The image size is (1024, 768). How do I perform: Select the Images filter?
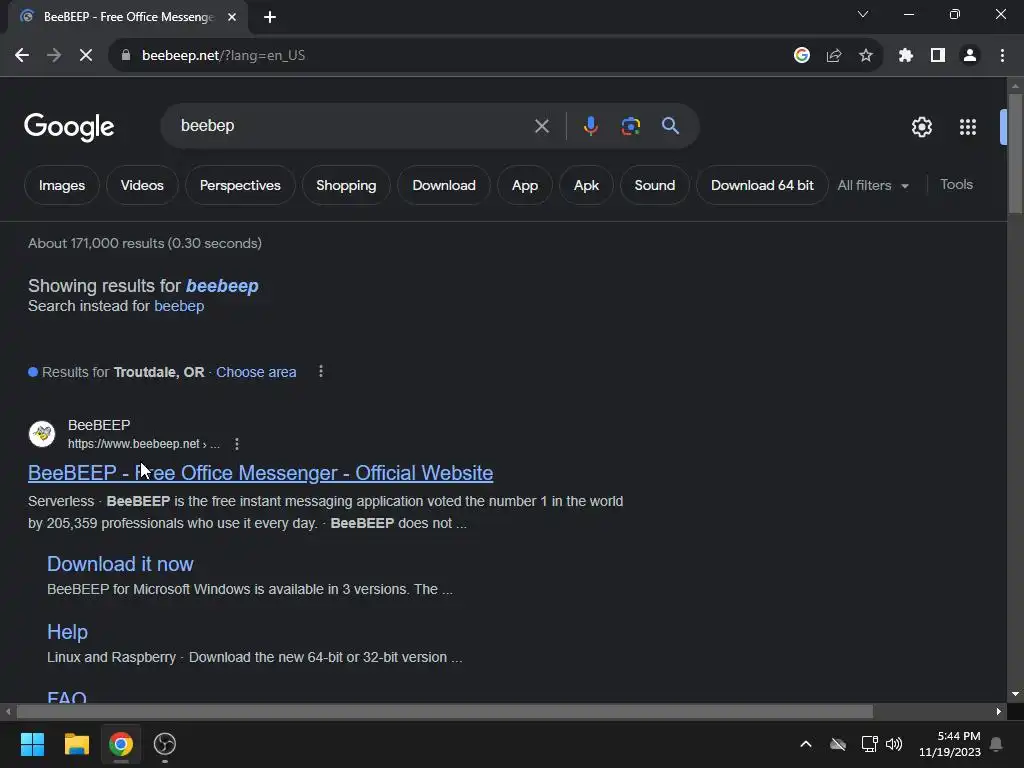tap(62, 185)
